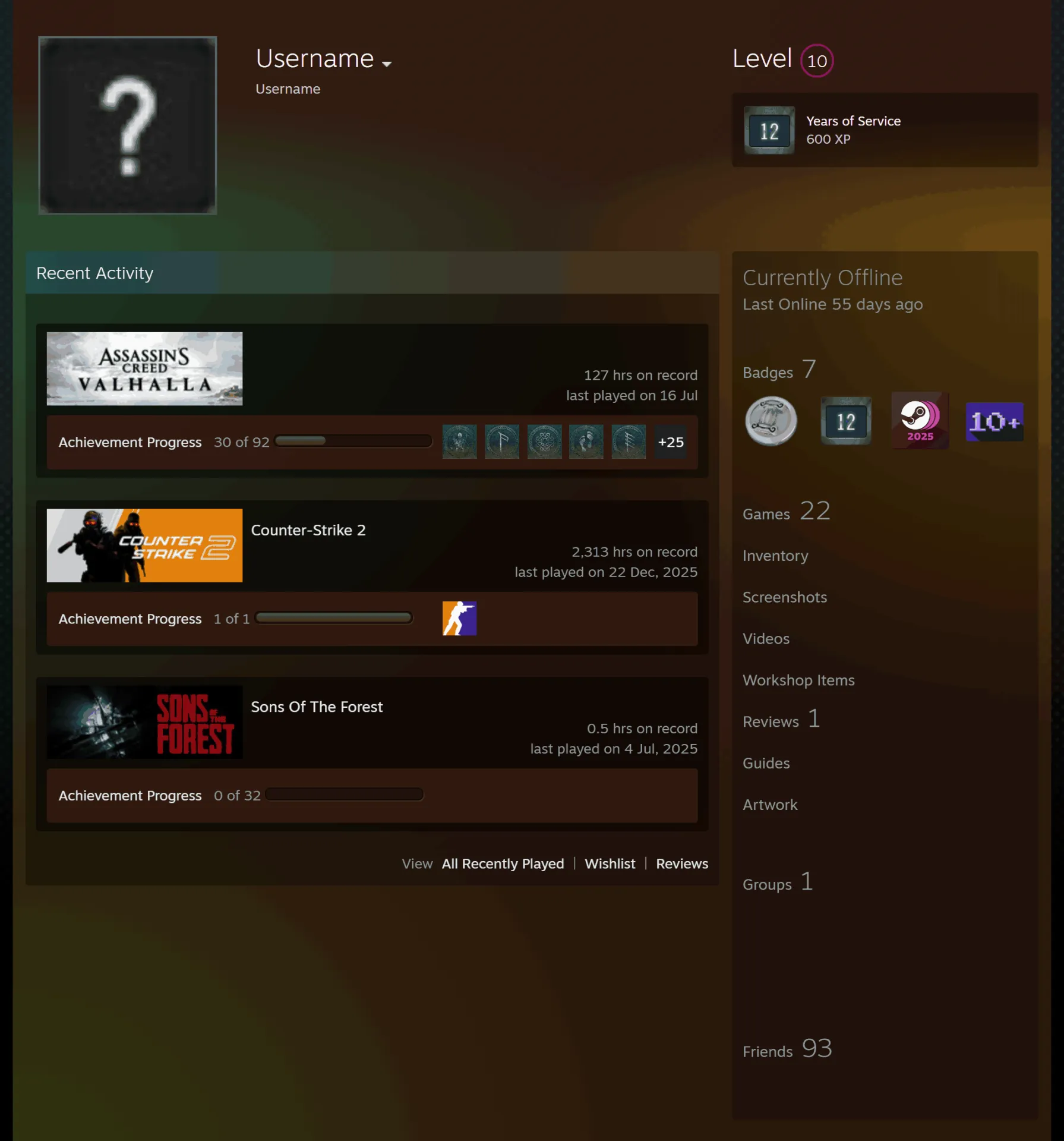
Task: Click fifth Valhalla achievement rune icon
Action: click(x=629, y=442)
